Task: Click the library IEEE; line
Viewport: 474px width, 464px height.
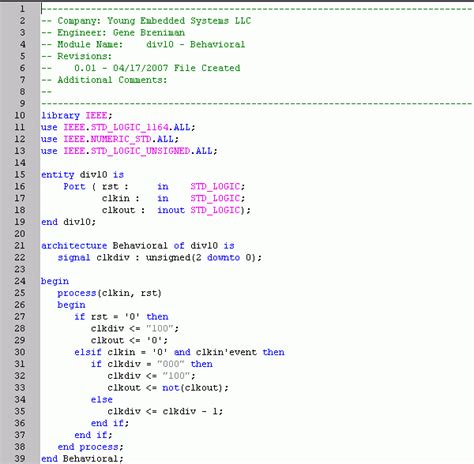Action: (77, 116)
